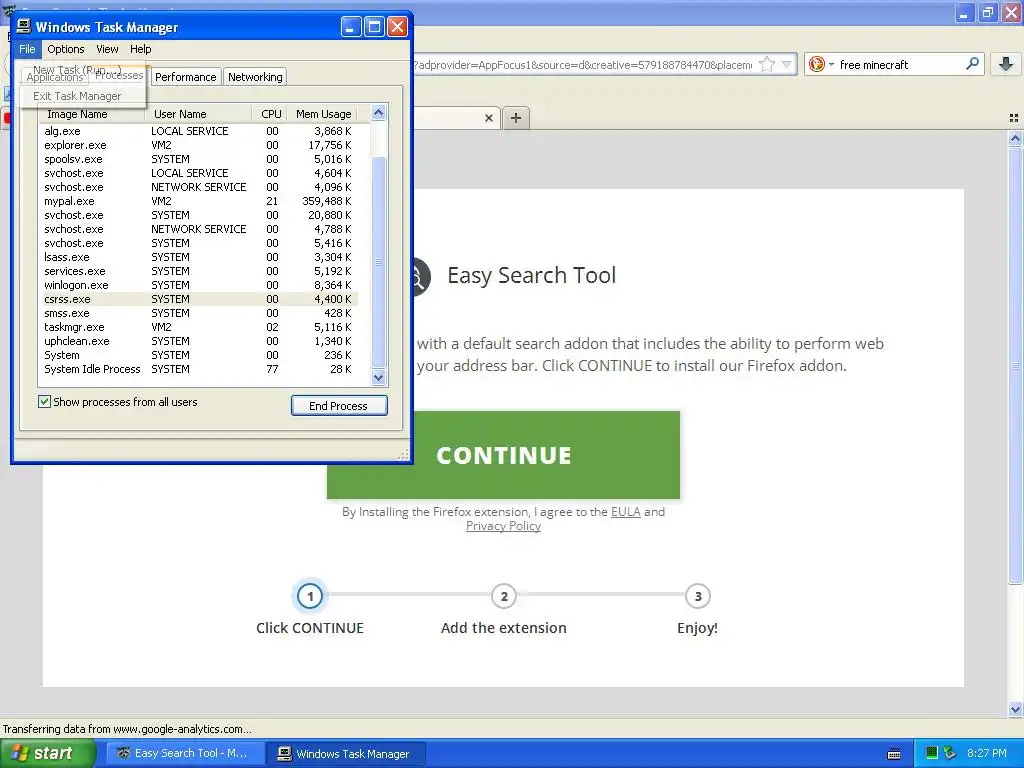Select the taskmgr.exe process row
Screen dimensions: 1024x768
pyautogui.click(x=199, y=327)
